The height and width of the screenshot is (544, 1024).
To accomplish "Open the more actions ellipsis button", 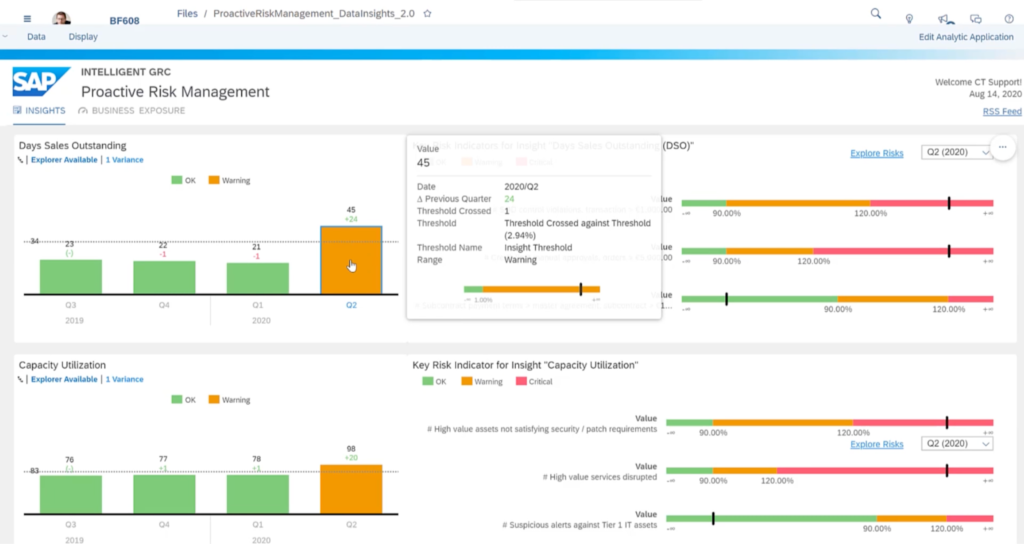I will (x=1002, y=147).
